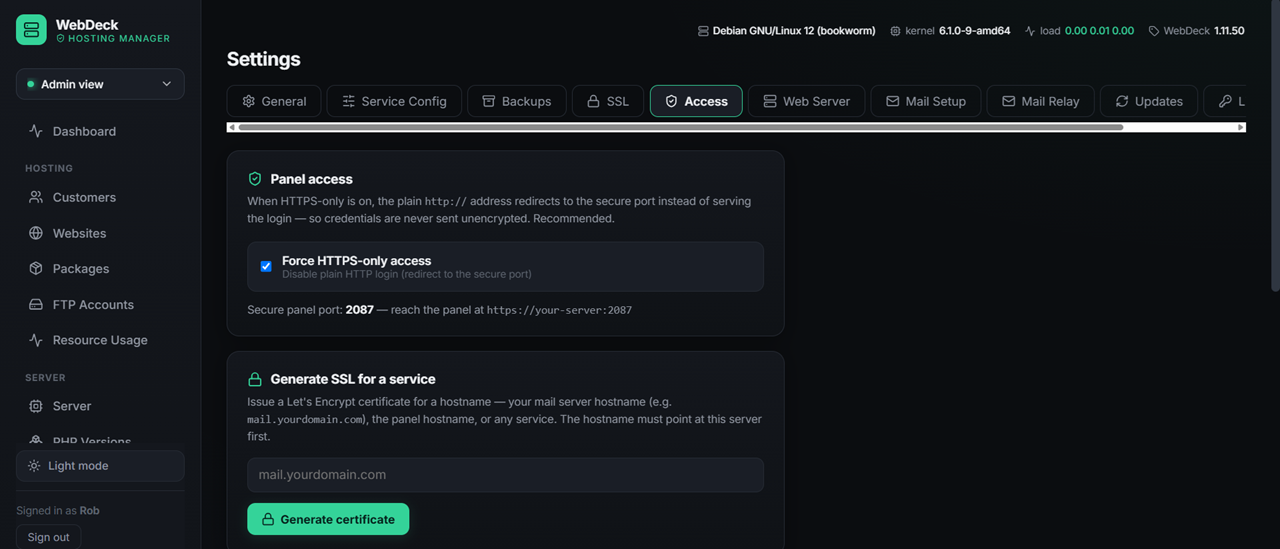Viewport: 1280px width, 549px height.
Task: Click the Websites globe icon
Action: (x=36, y=233)
